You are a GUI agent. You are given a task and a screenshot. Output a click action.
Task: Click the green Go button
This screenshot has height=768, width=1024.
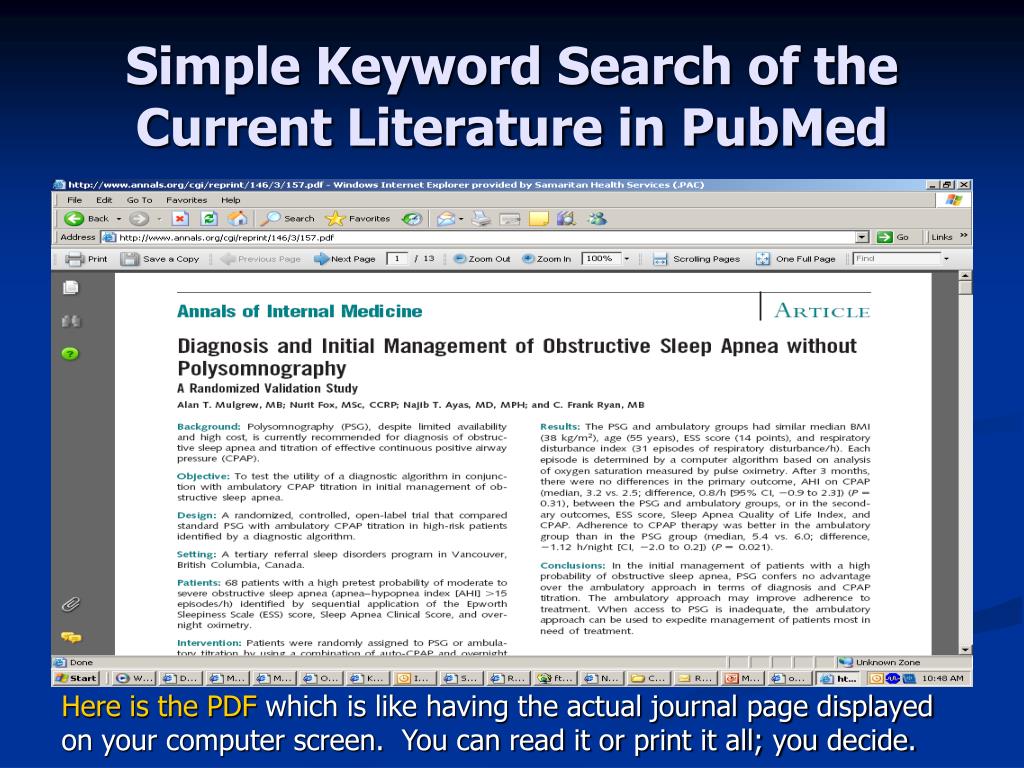point(893,237)
